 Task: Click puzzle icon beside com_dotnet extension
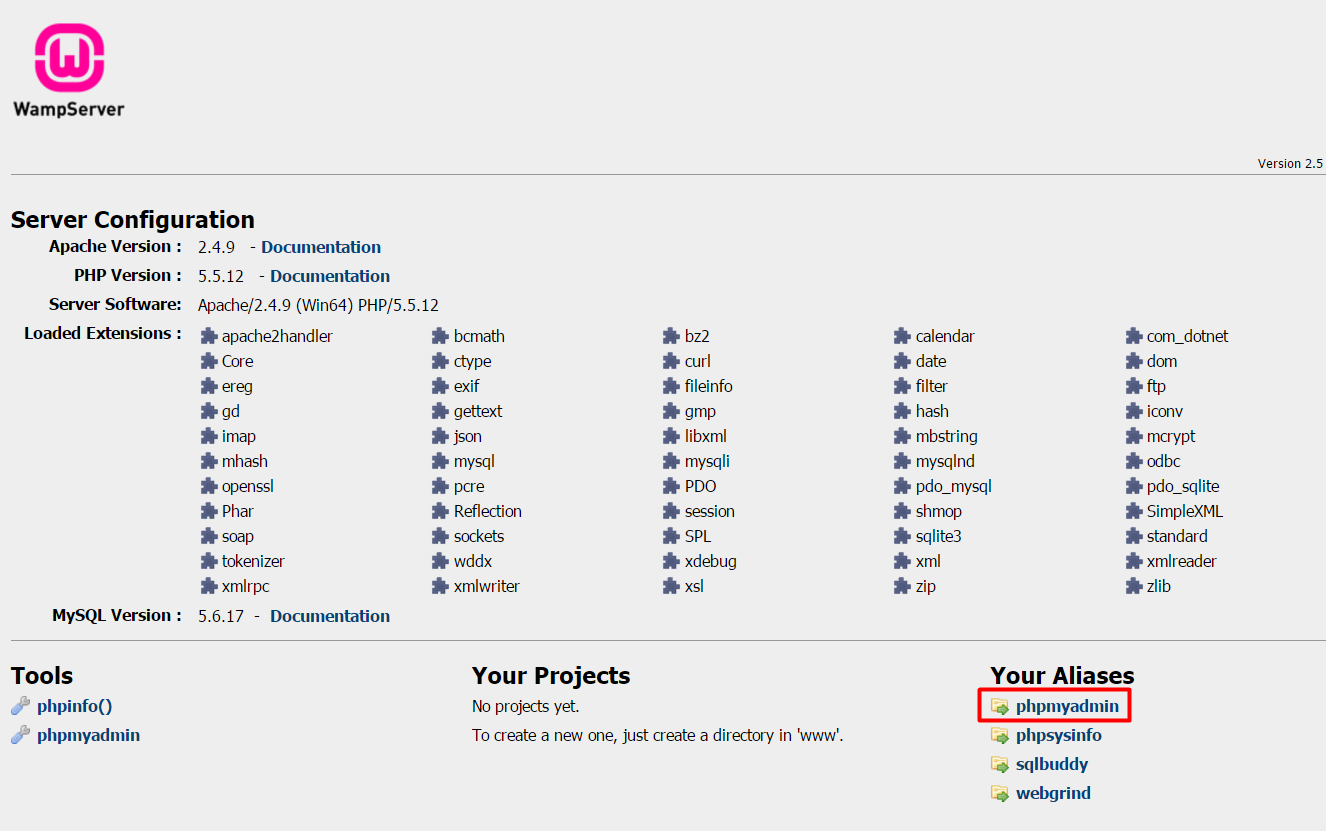(x=1133, y=336)
